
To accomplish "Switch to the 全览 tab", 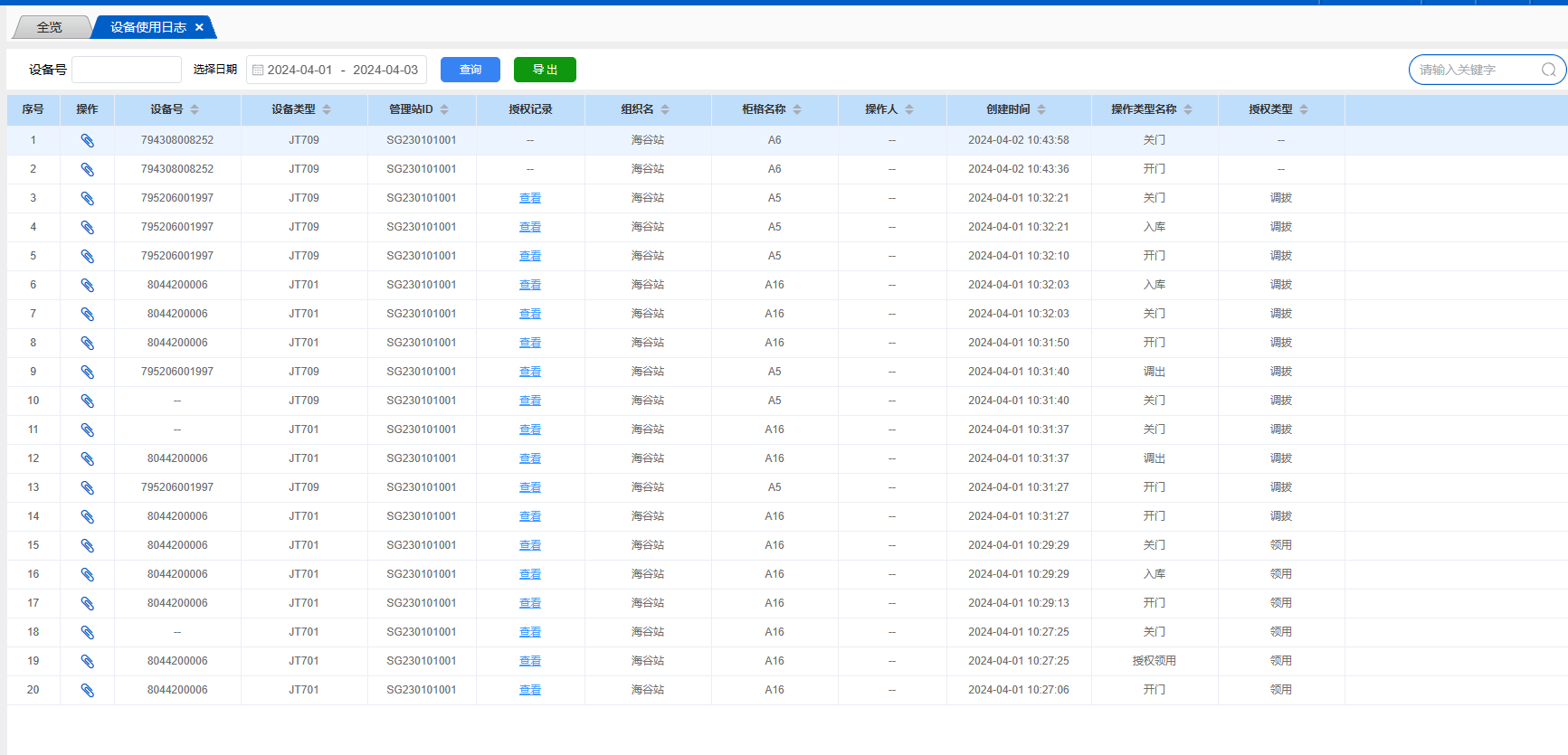I will click(x=50, y=27).
